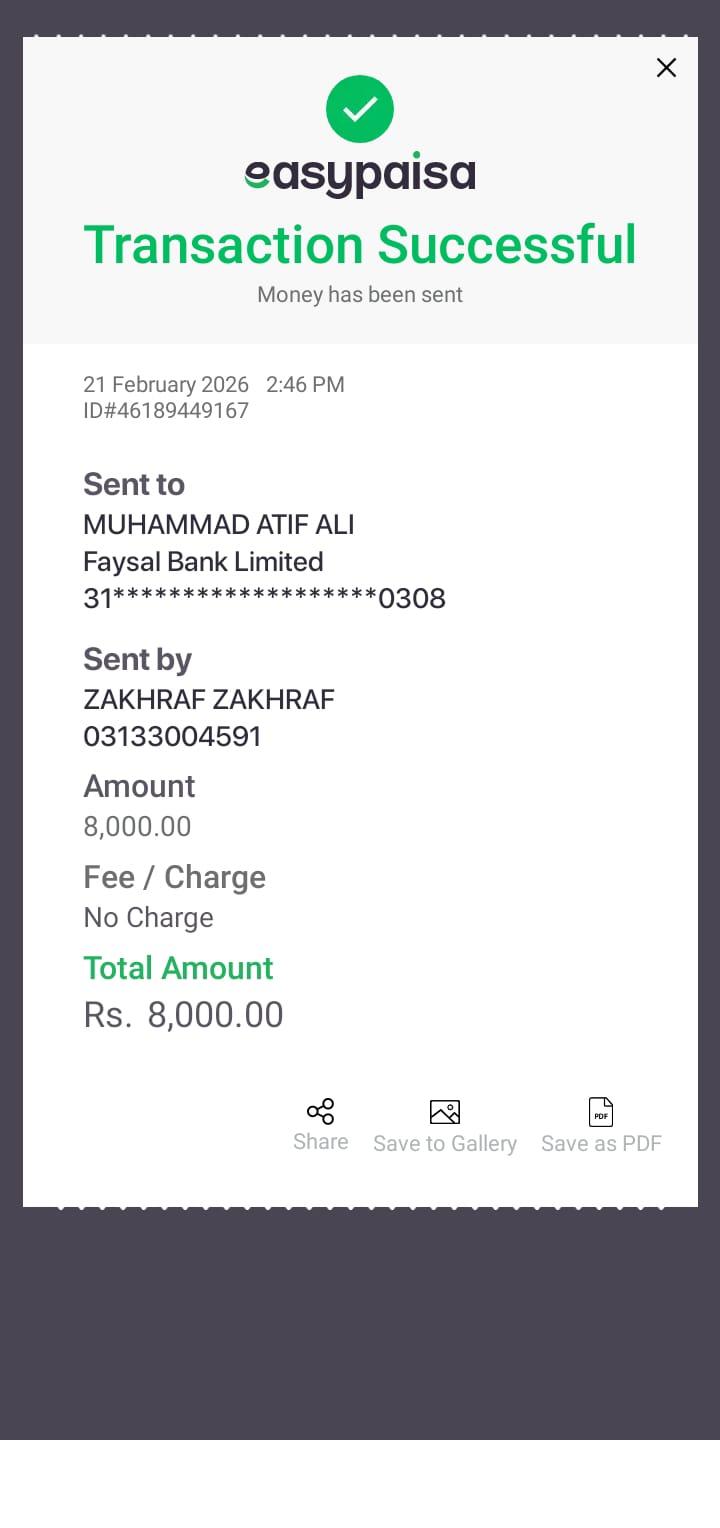The image size is (720, 1528).
Task: Tap the 21 February 2026 date
Action: (x=166, y=385)
